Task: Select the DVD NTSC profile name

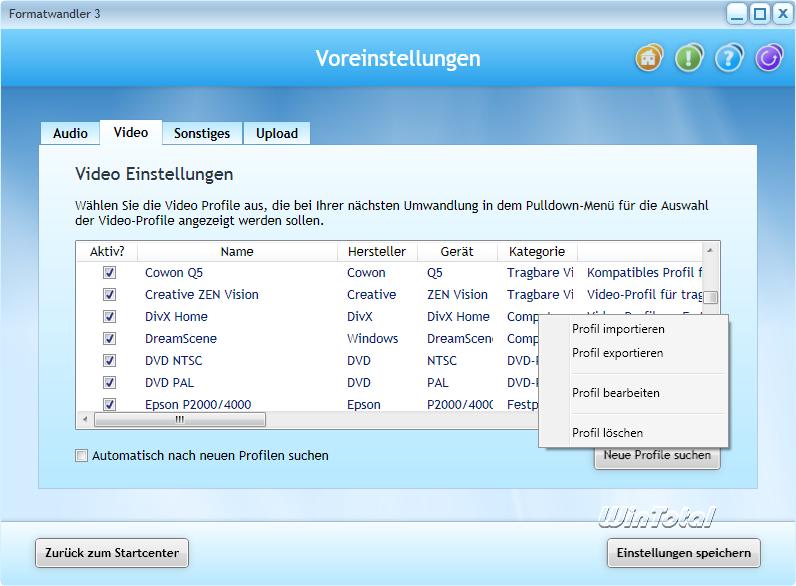Action: (174, 361)
